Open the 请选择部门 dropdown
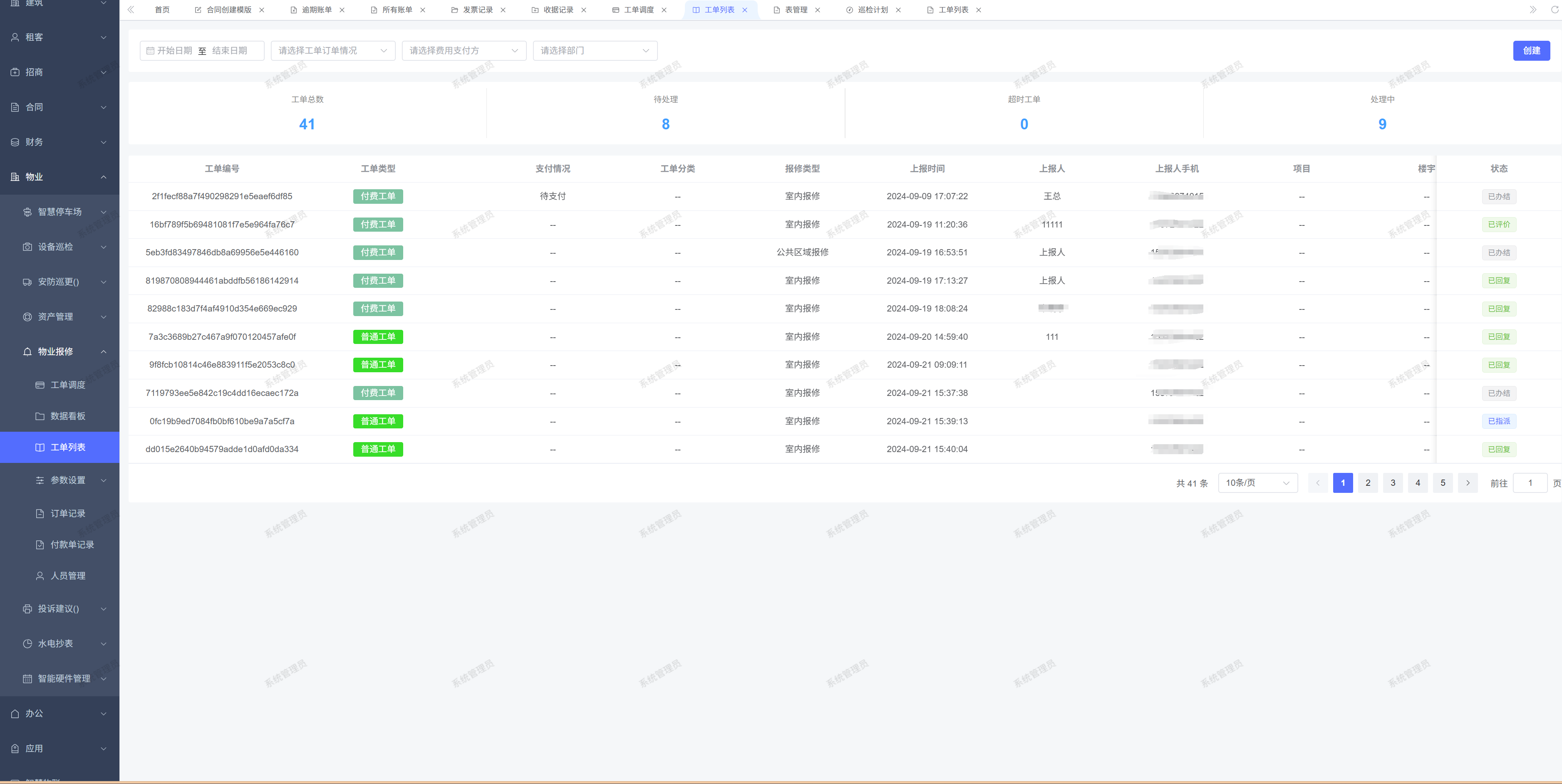 [x=594, y=51]
